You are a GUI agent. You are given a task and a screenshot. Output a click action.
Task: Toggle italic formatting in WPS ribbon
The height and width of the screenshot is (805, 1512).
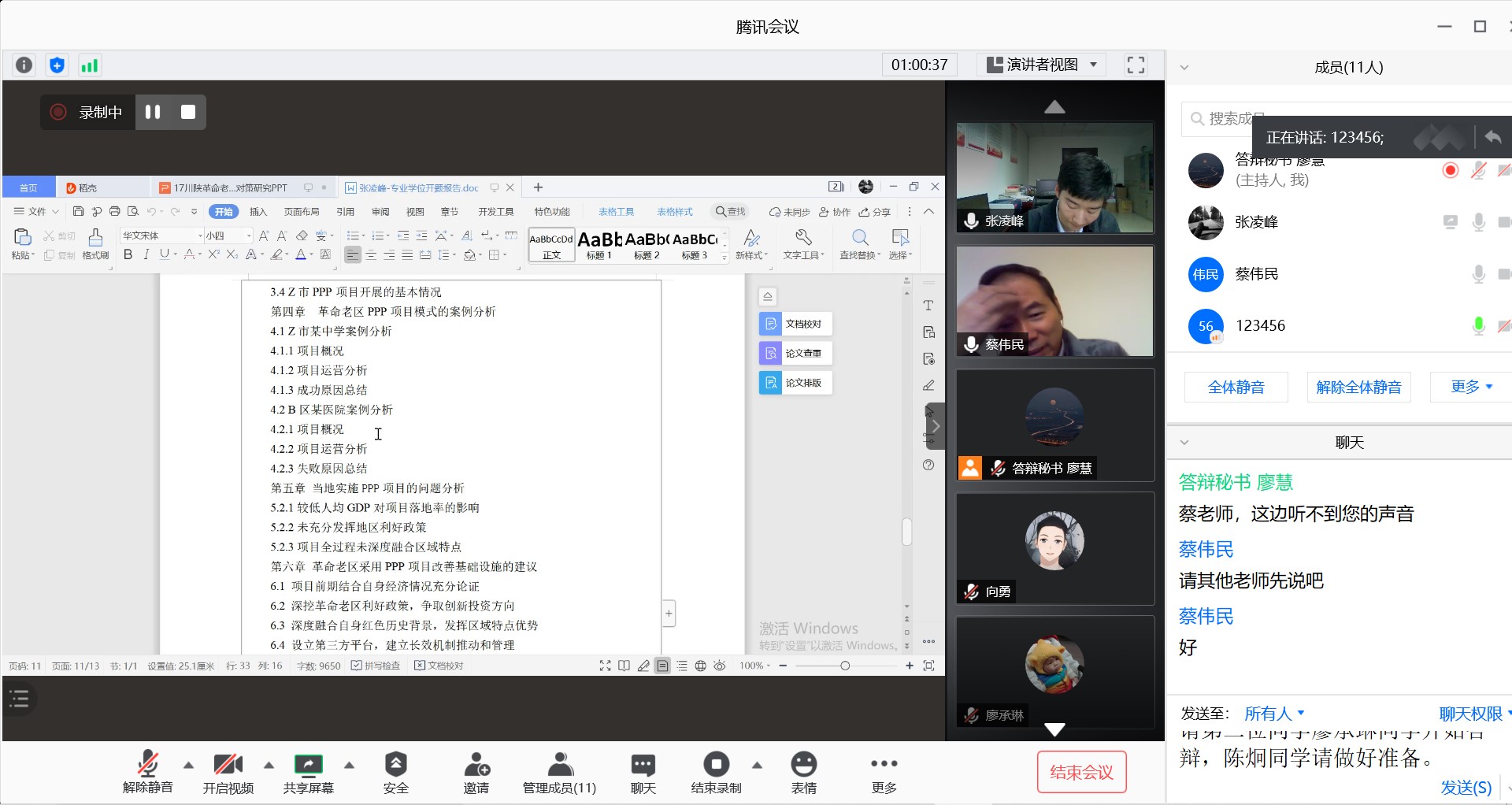(x=146, y=254)
